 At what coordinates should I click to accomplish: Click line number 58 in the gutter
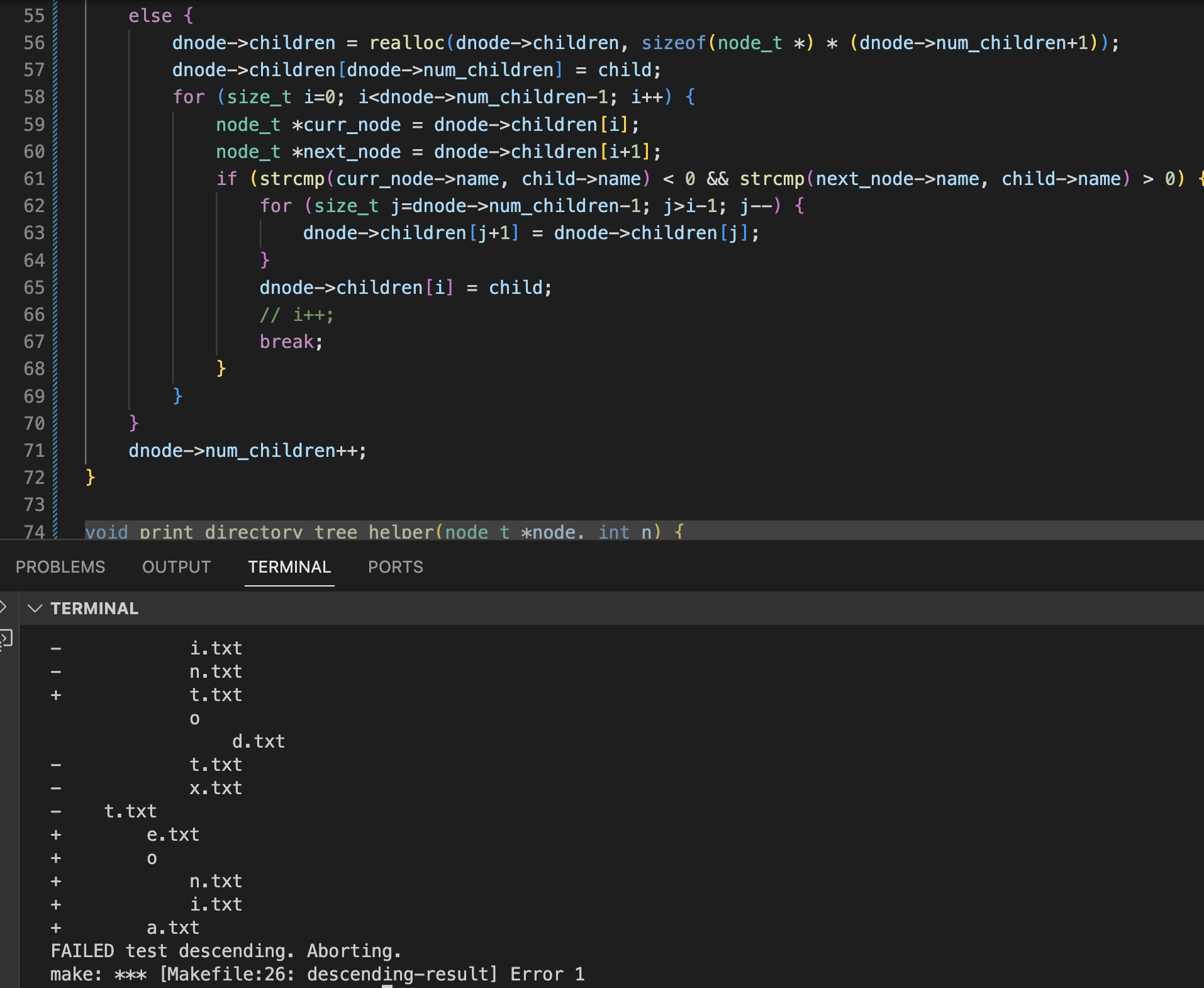click(x=34, y=97)
